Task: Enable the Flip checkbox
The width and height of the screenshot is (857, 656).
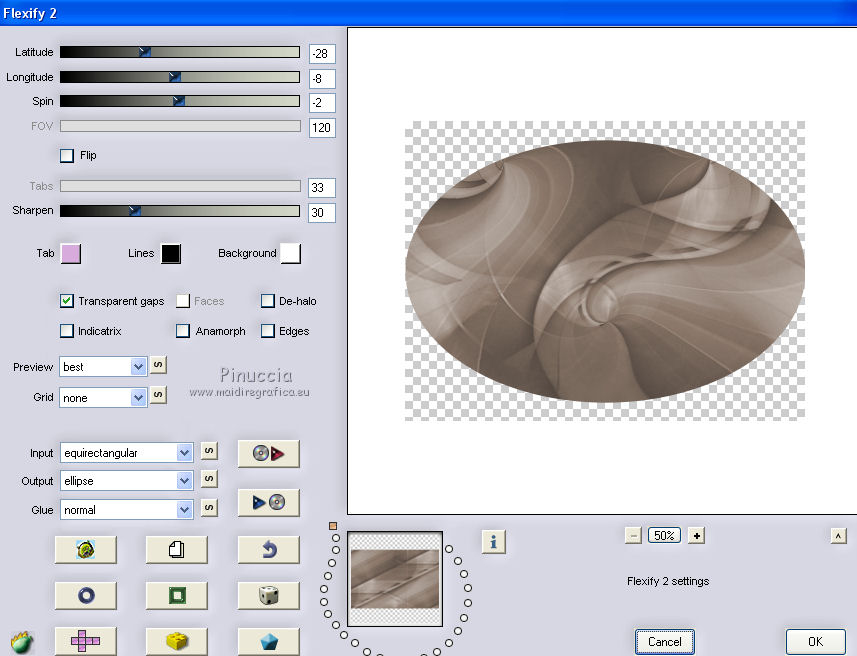Action: click(67, 156)
